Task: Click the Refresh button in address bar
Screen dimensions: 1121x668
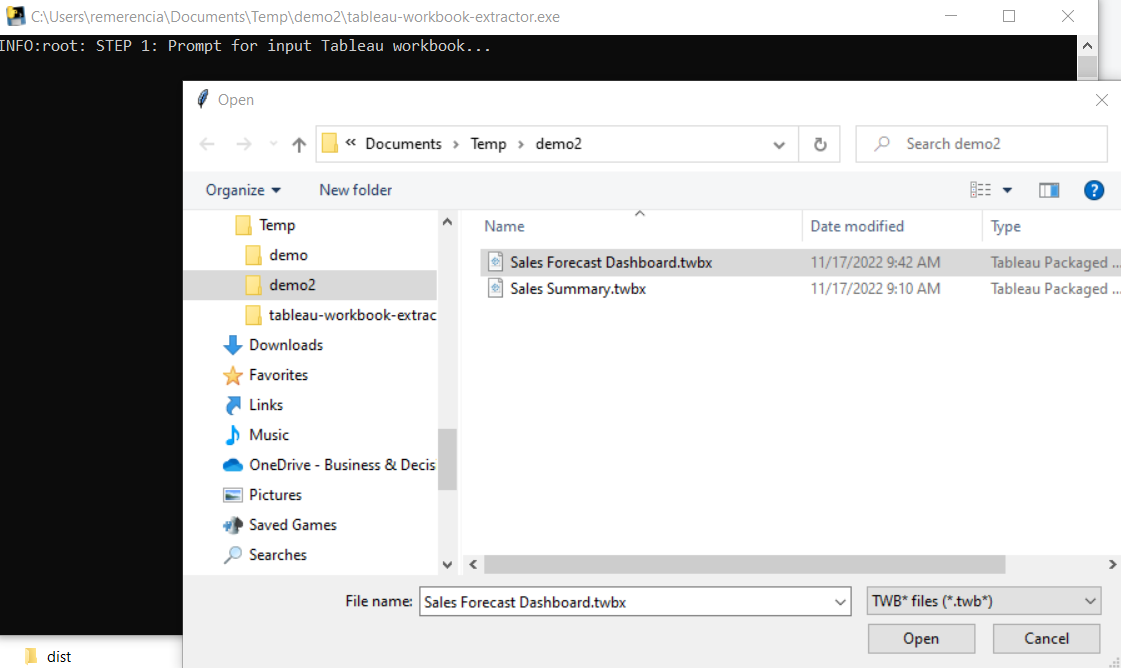Action: tap(820, 144)
